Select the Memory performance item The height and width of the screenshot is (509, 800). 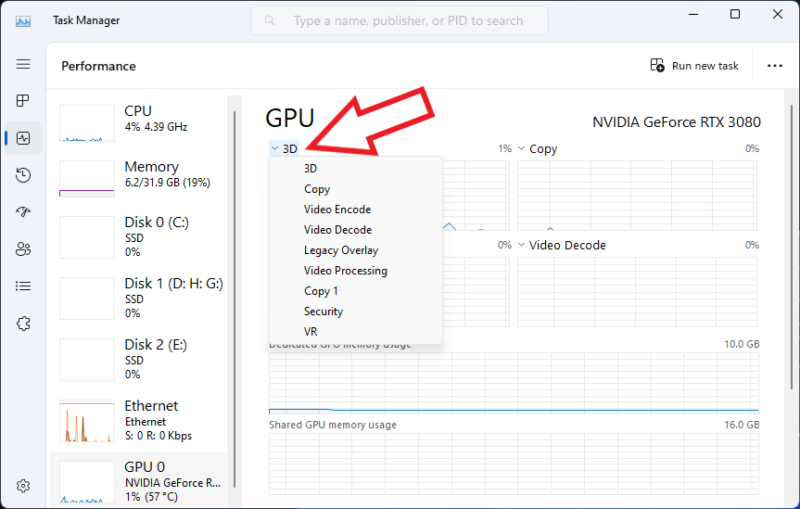pos(138,178)
